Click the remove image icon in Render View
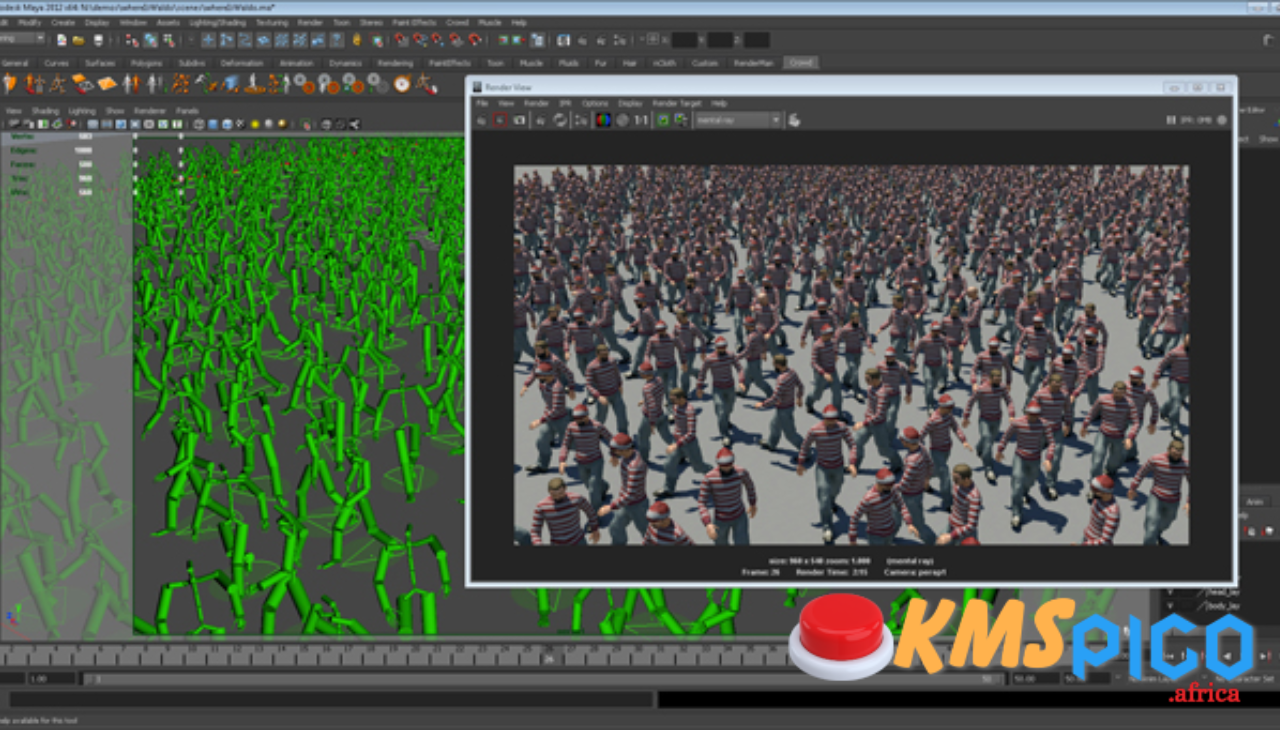Screen dimensions: 1280x730 coord(680,120)
